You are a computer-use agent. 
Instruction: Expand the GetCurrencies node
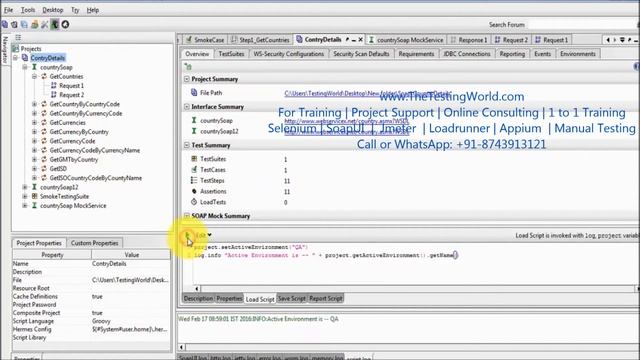click(x=34, y=122)
